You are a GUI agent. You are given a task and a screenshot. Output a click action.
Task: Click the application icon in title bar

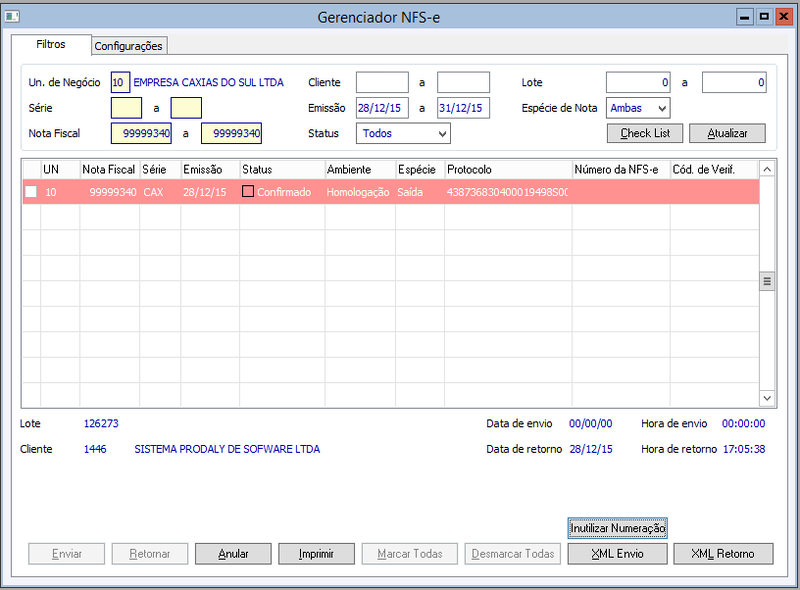coord(12,17)
